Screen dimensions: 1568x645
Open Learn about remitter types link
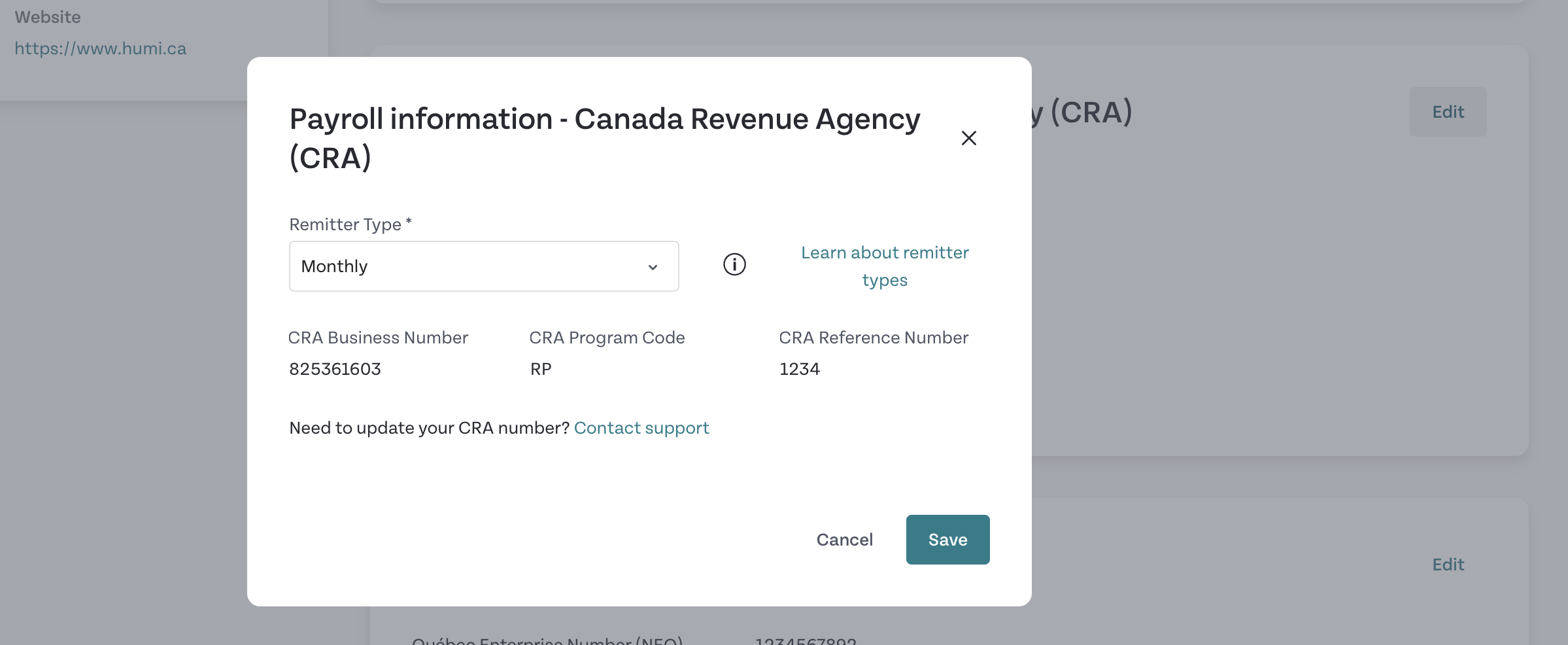885,266
